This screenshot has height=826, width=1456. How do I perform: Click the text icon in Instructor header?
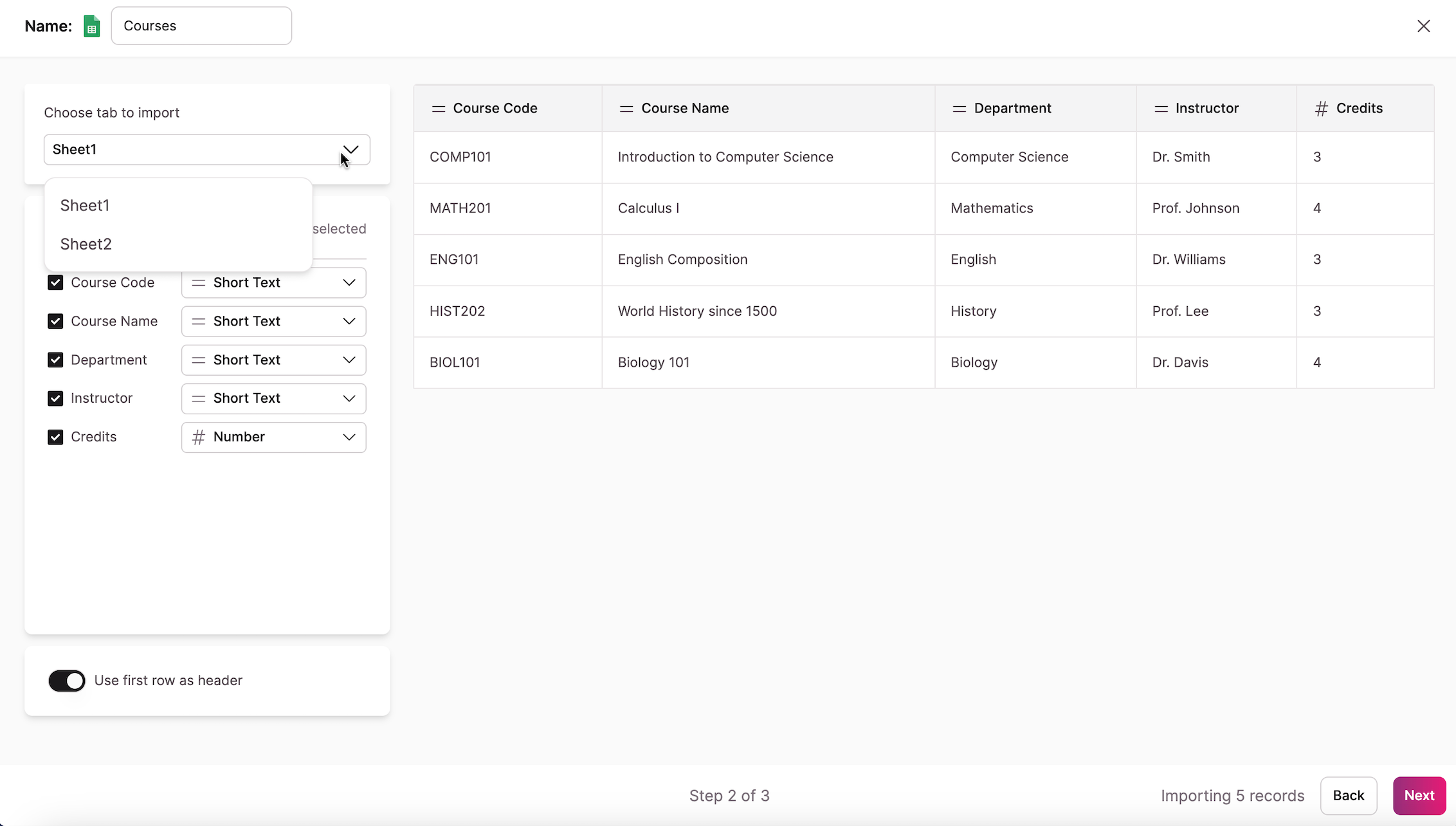[x=1161, y=109]
